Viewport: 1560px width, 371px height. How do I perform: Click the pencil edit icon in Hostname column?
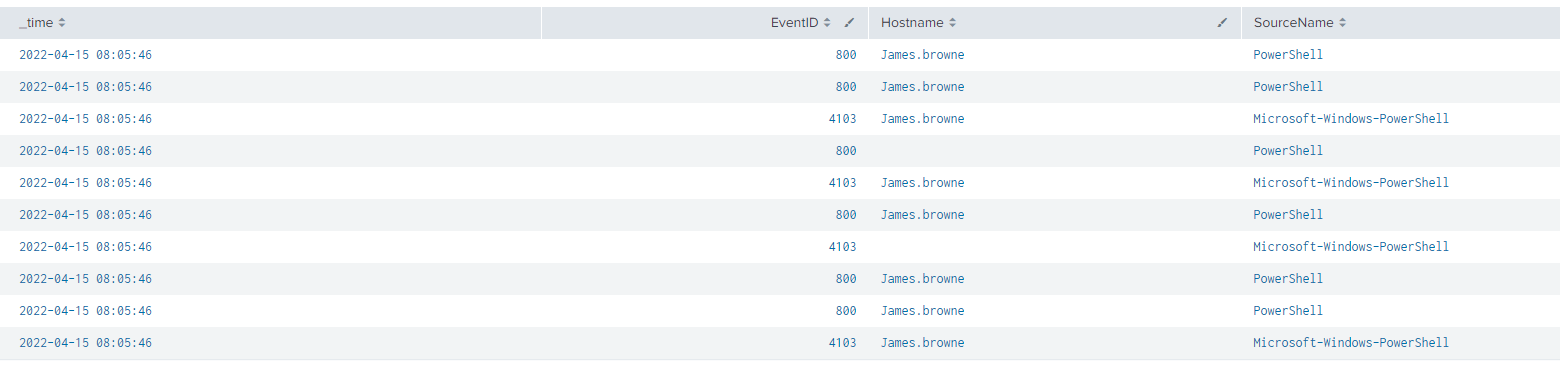(1222, 22)
